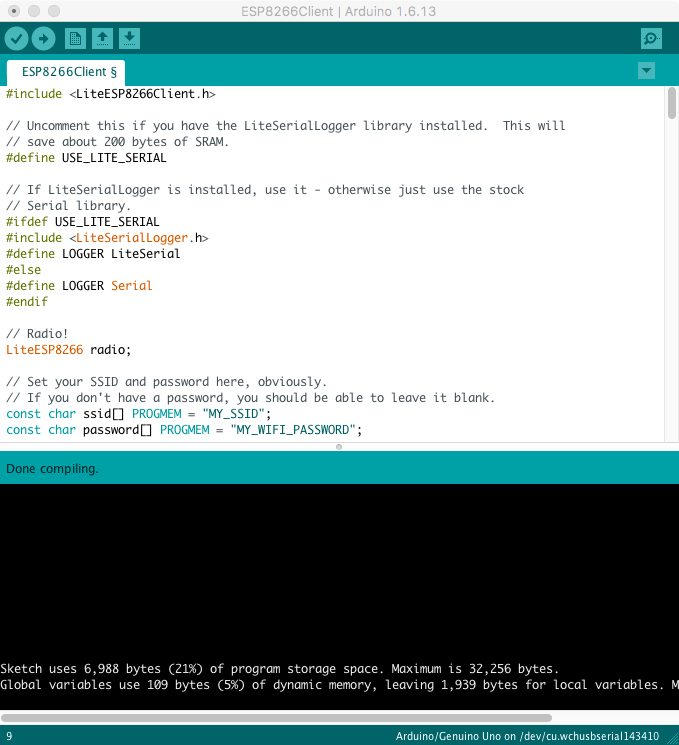Image resolution: width=679 pixels, height=745 pixels.
Task: Click the Verify checkmark button
Action: [17, 38]
